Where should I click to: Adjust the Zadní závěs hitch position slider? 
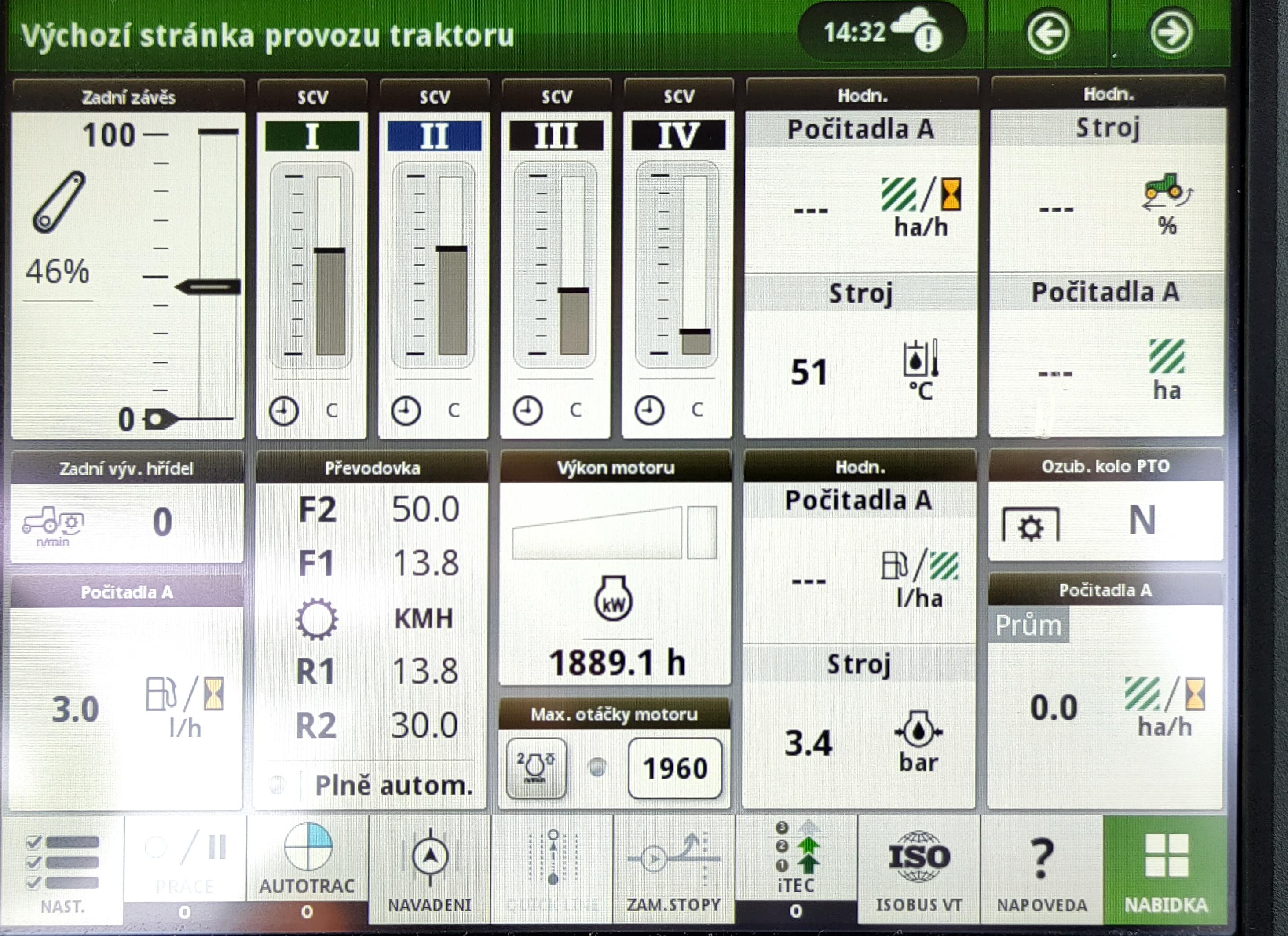click(x=209, y=287)
